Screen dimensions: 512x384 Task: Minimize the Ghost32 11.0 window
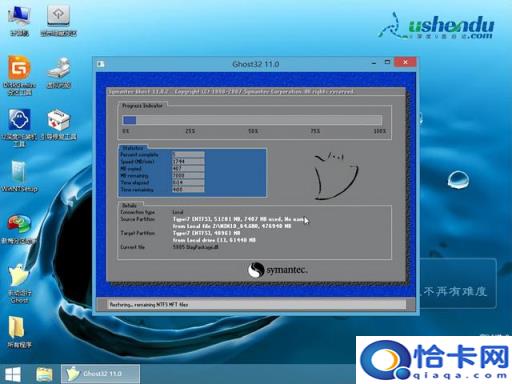coord(374,63)
